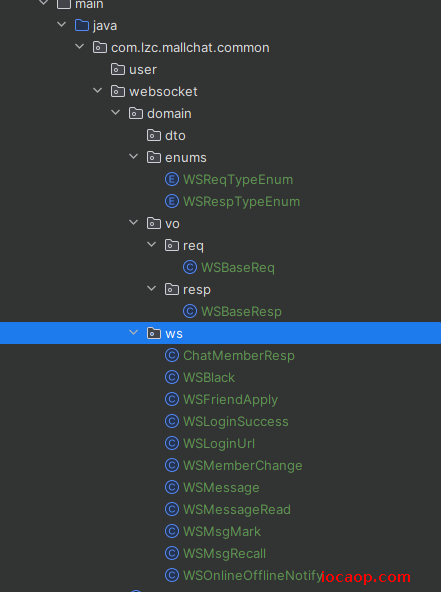Select the WSFriendApply class
The height and width of the screenshot is (592, 441).
click(x=230, y=399)
